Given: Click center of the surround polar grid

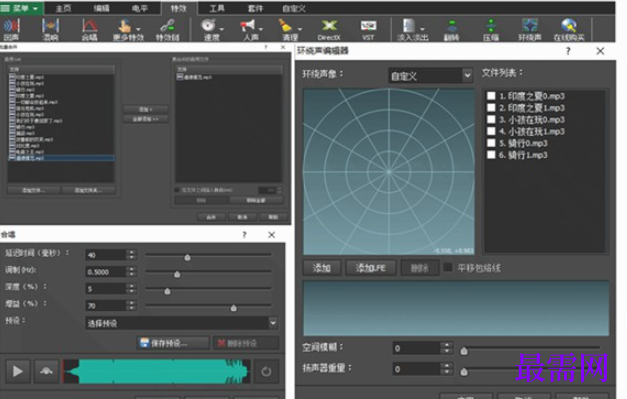Looking at the screenshot, I should (x=389, y=172).
